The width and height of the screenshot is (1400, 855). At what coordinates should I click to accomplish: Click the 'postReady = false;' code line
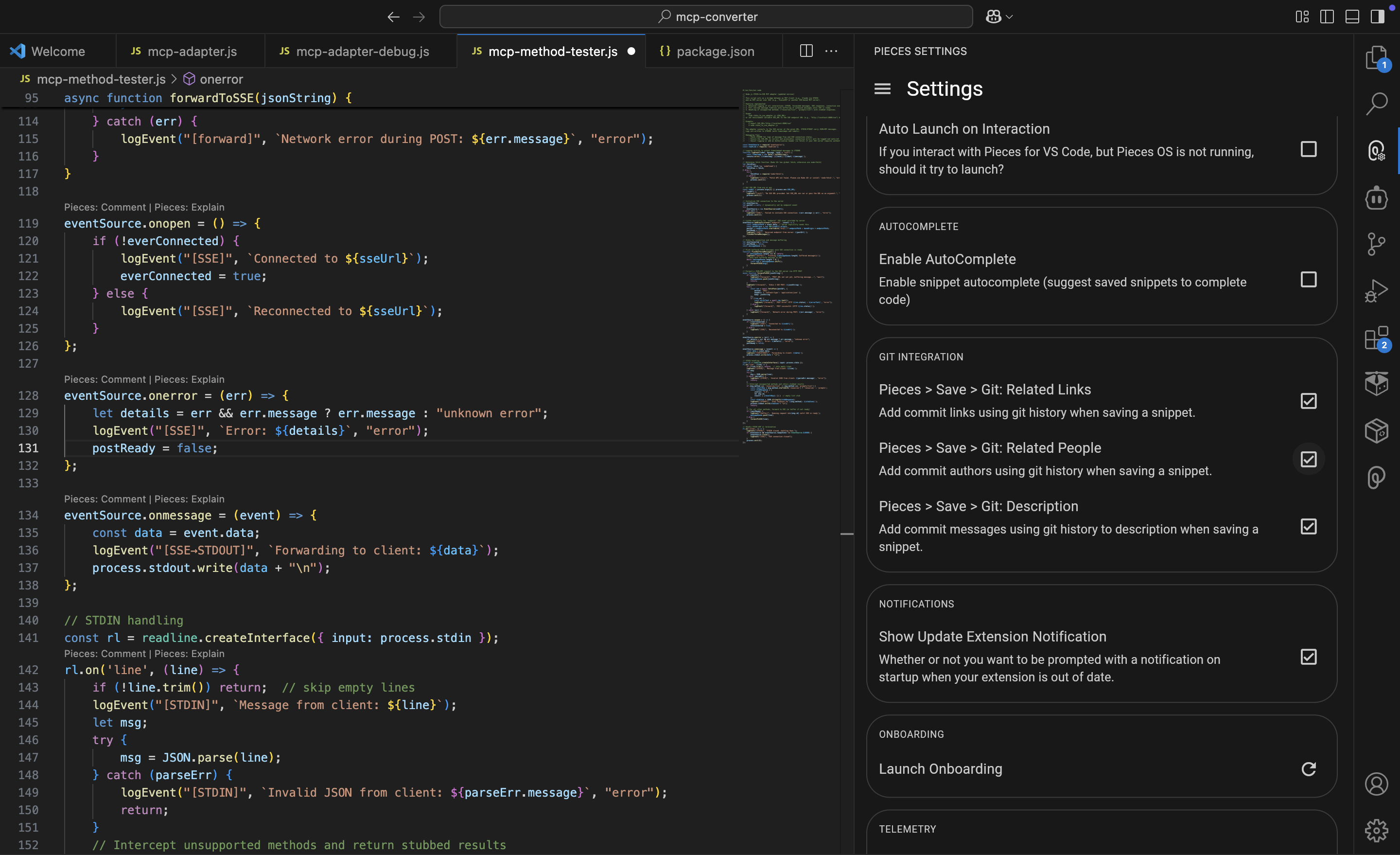(x=155, y=448)
